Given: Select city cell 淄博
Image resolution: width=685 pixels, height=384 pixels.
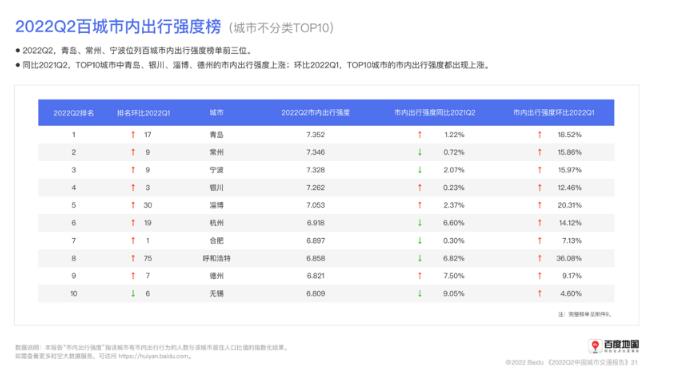Looking at the screenshot, I should [x=216, y=205].
